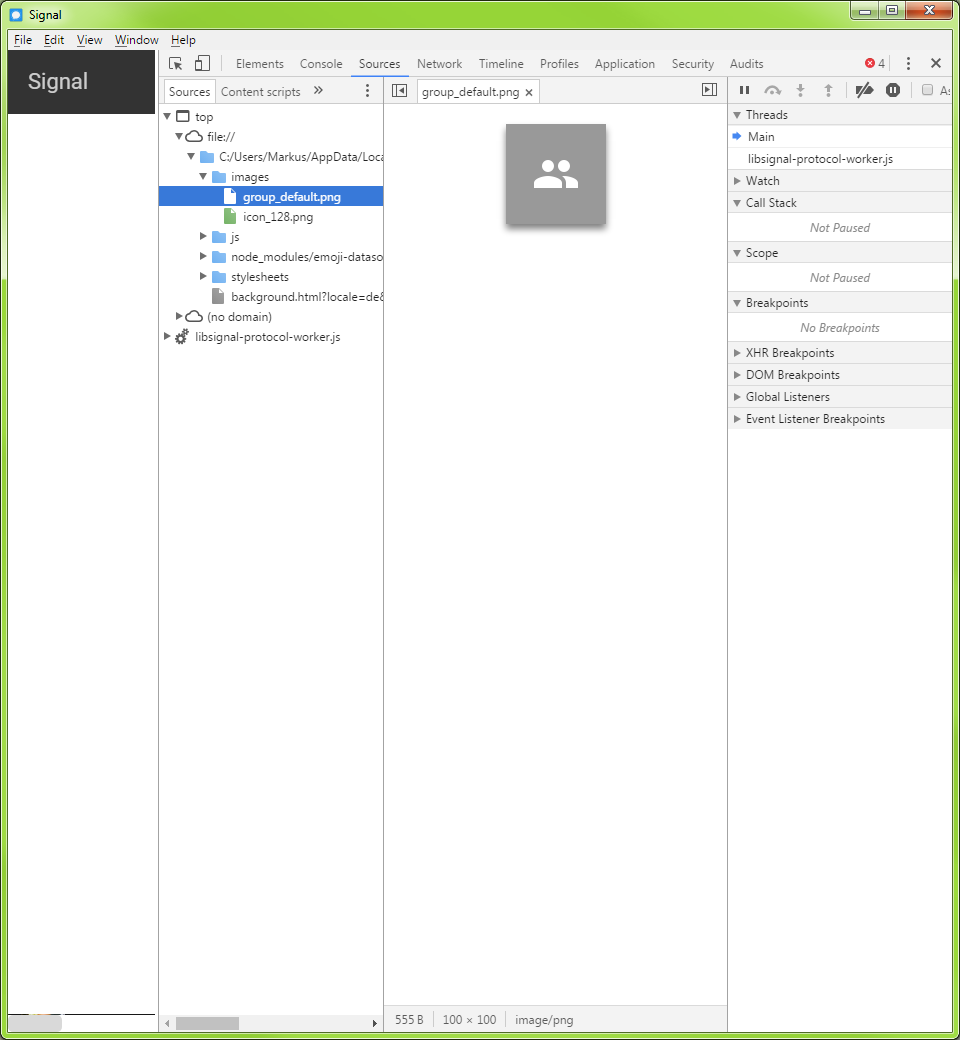Hide the debugger sidebar icon

pyautogui.click(x=709, y=90)
